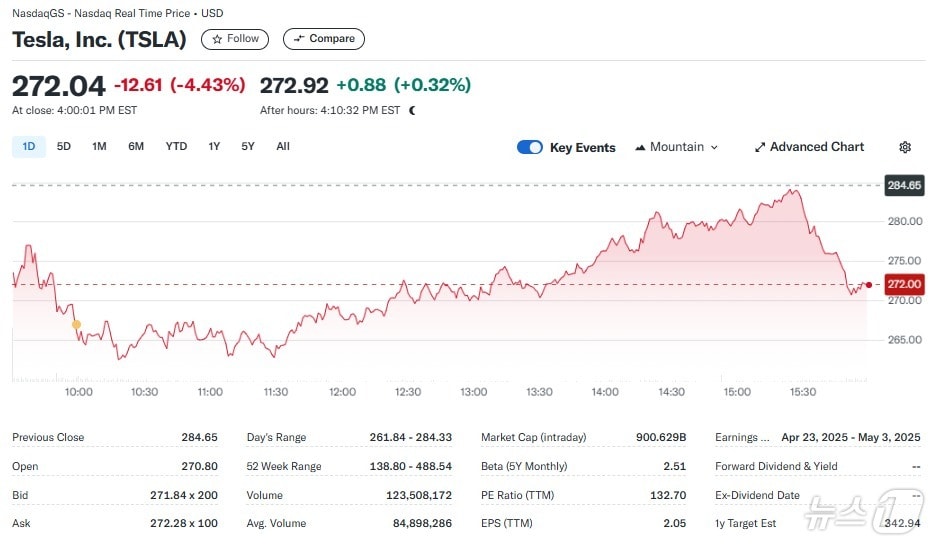Open Advanced Chart in expanded view

(809, 147)
